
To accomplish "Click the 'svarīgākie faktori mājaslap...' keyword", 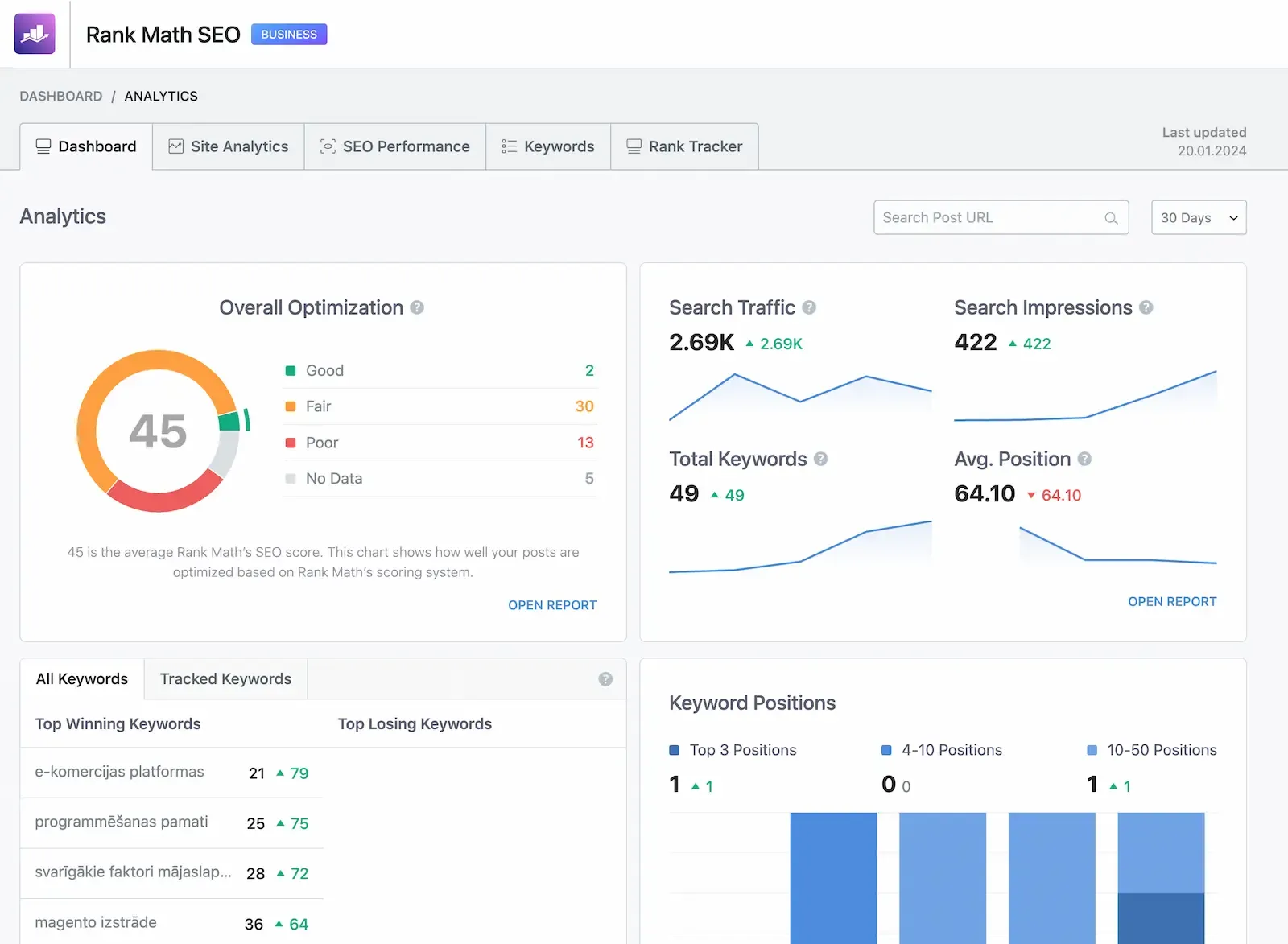I will click(133, 872).
